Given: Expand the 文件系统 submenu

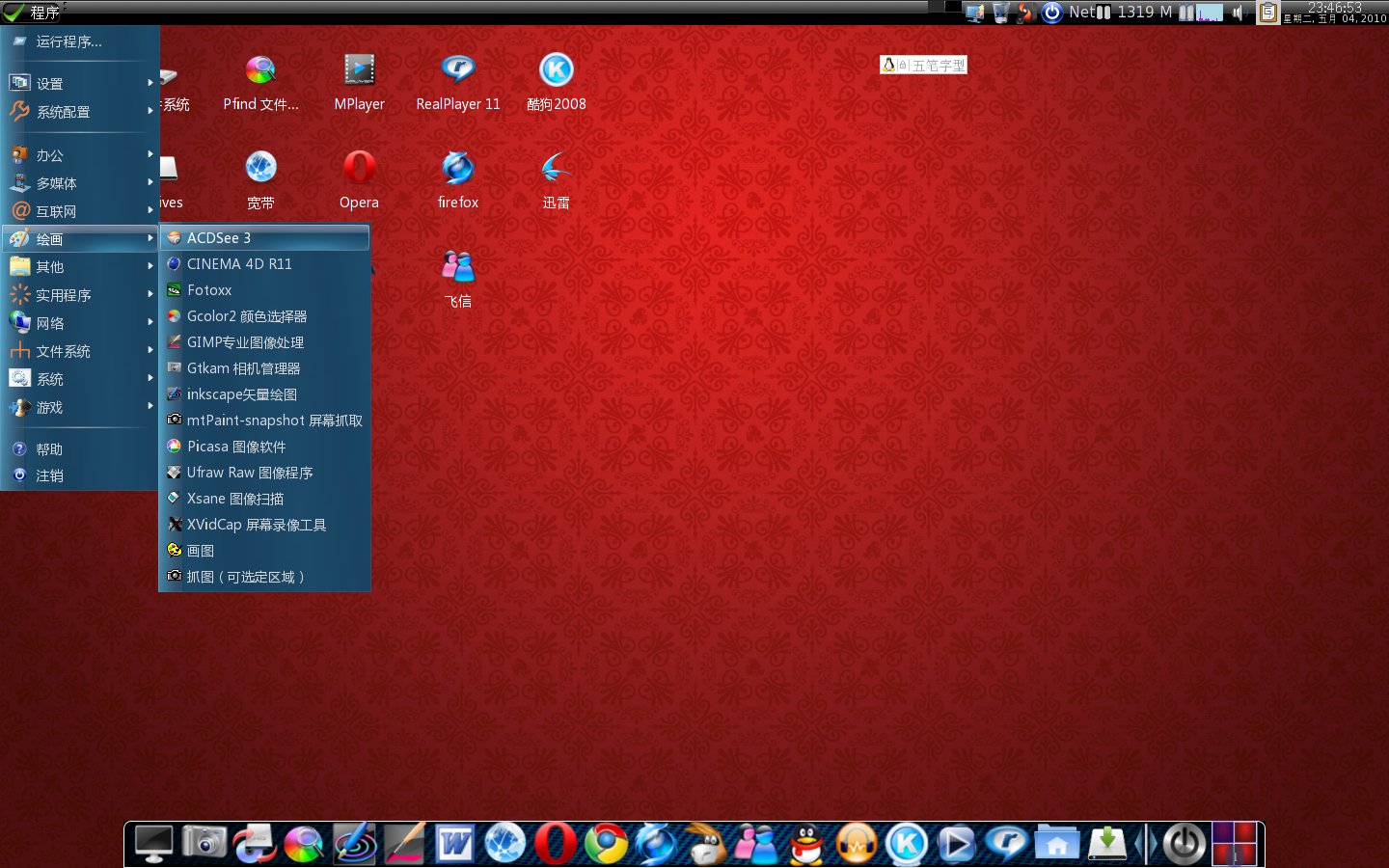Looking at the screenshot, I should coord(80,351).
